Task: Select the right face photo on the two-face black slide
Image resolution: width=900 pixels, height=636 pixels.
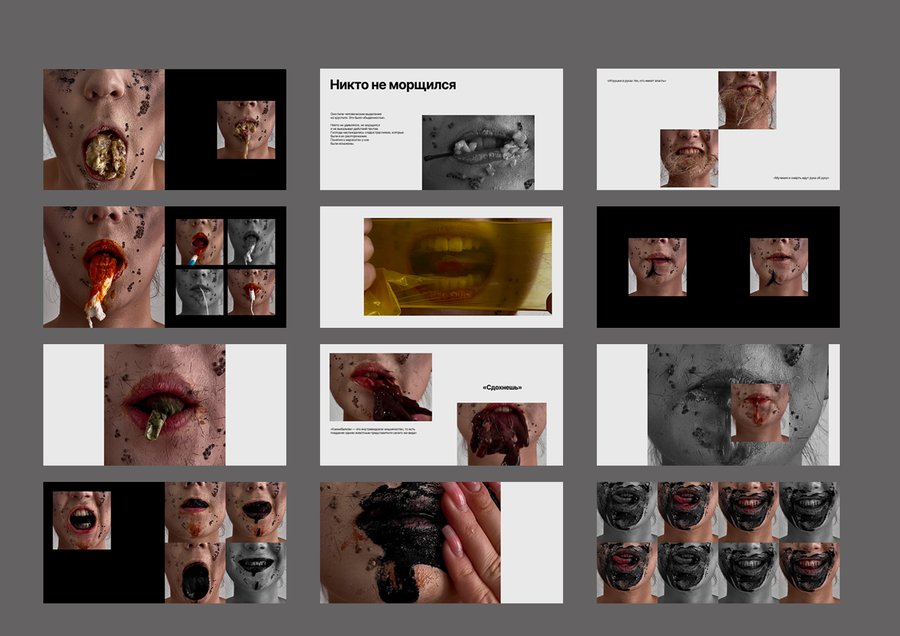Action: coord(779,267)
